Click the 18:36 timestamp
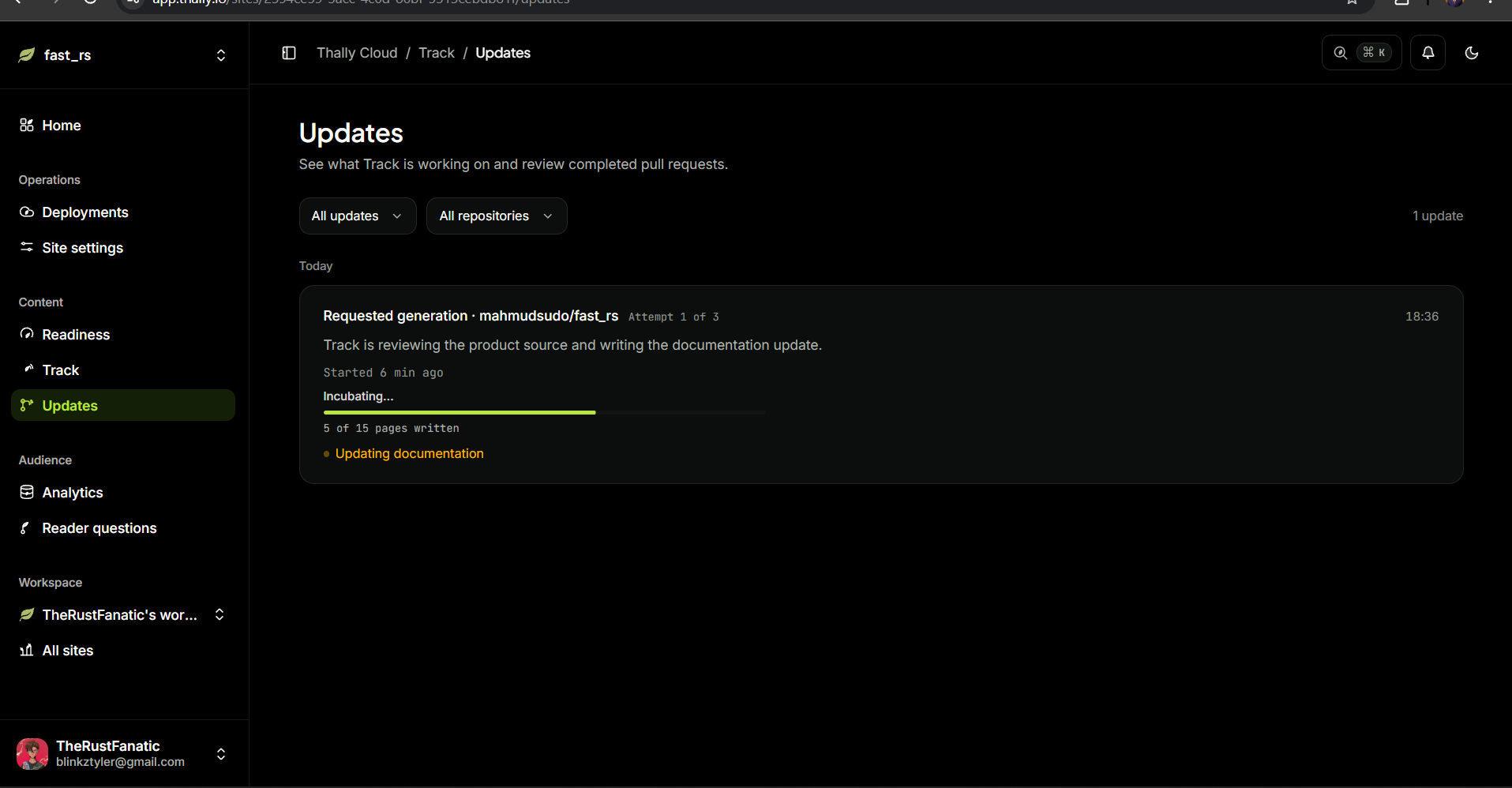This screenshot has height=788, width=1512. tap(1422, 316)
